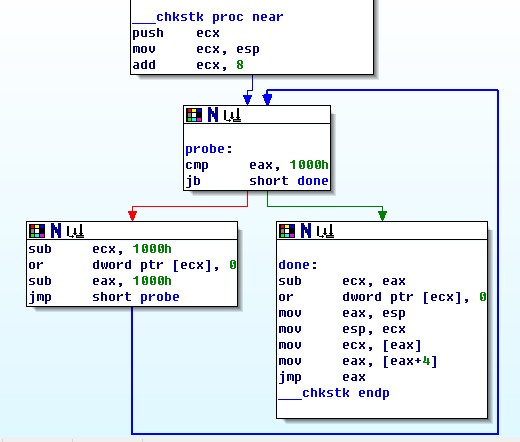Select the sub ecx, eax instruction

342,281
